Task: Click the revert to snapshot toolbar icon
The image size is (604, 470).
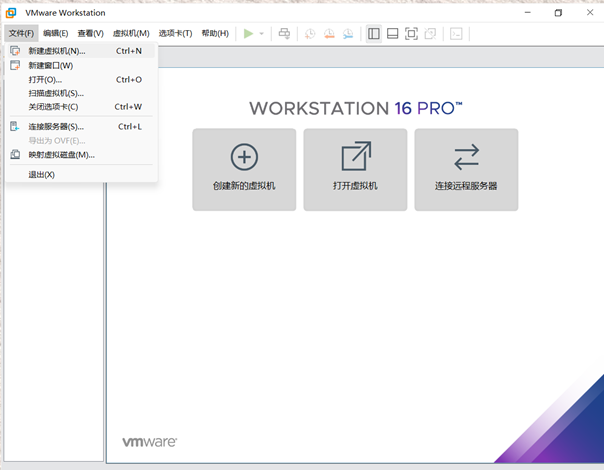Action: click(x=329, y=34)
